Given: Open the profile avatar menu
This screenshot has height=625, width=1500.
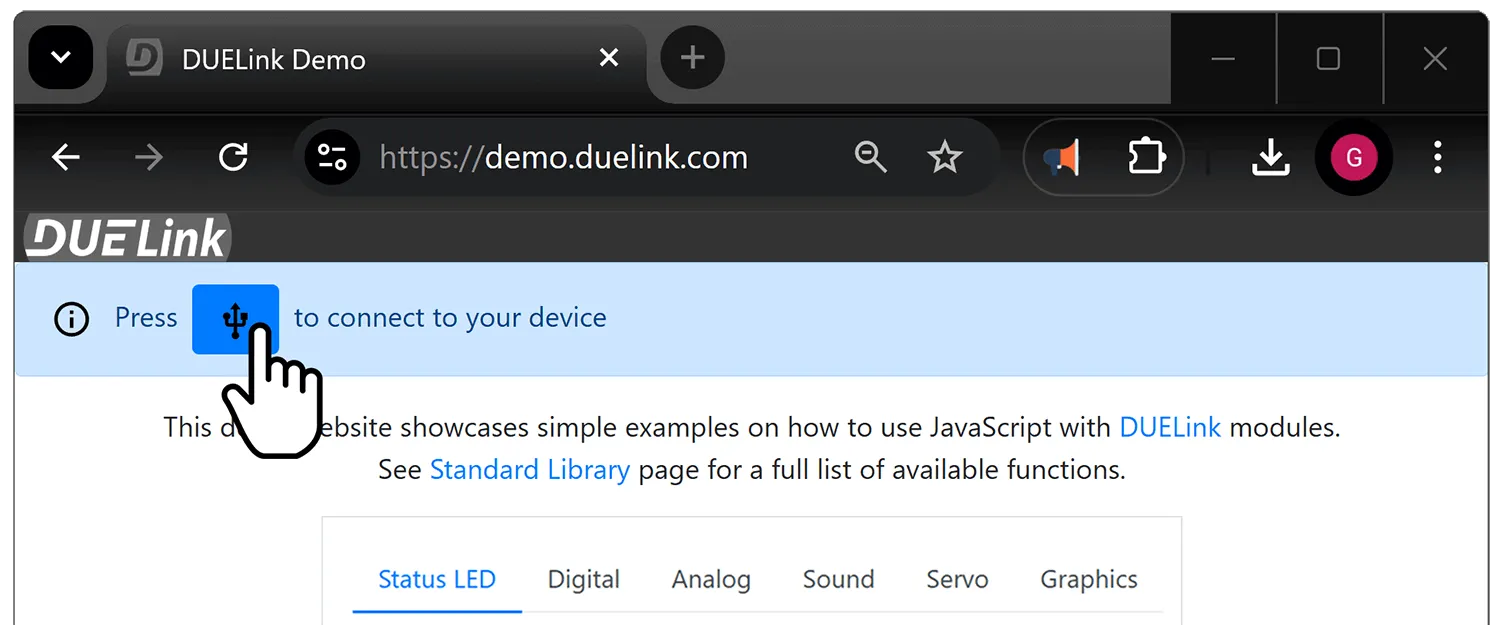Looking at the screenshot, I should [1353, 156].
